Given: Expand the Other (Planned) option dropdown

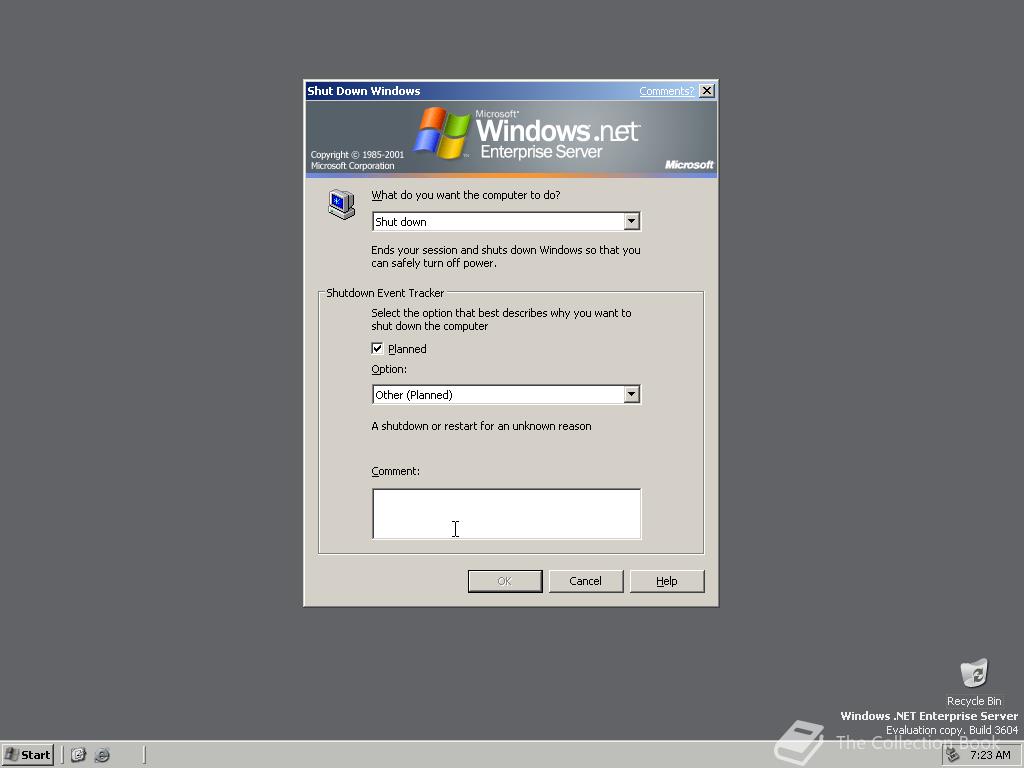Looking at the screenshot, I should [631, 394].
